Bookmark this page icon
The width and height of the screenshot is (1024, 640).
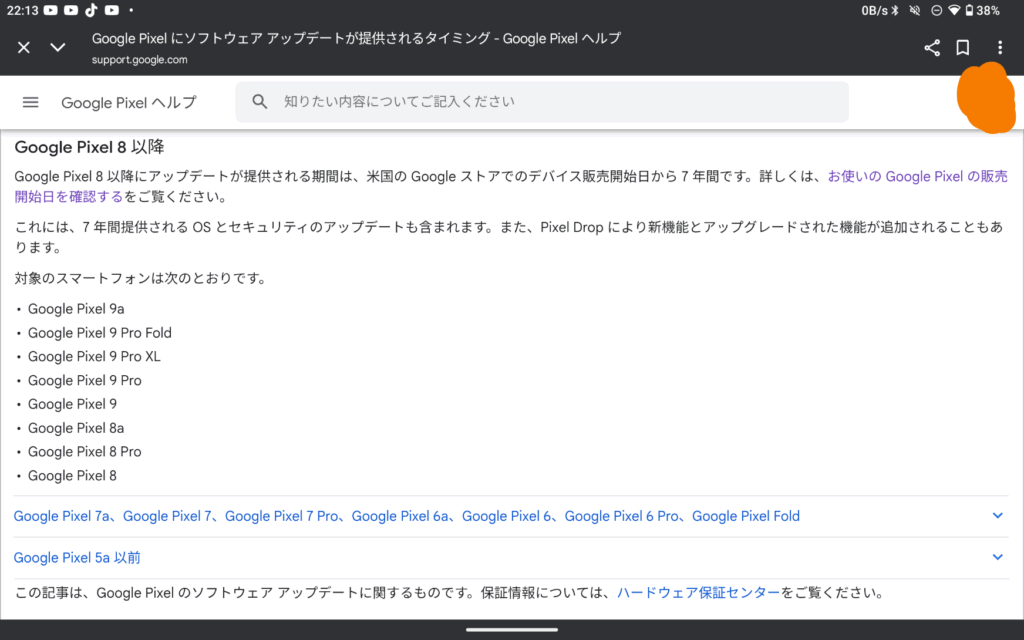click(x=963, y=47)
